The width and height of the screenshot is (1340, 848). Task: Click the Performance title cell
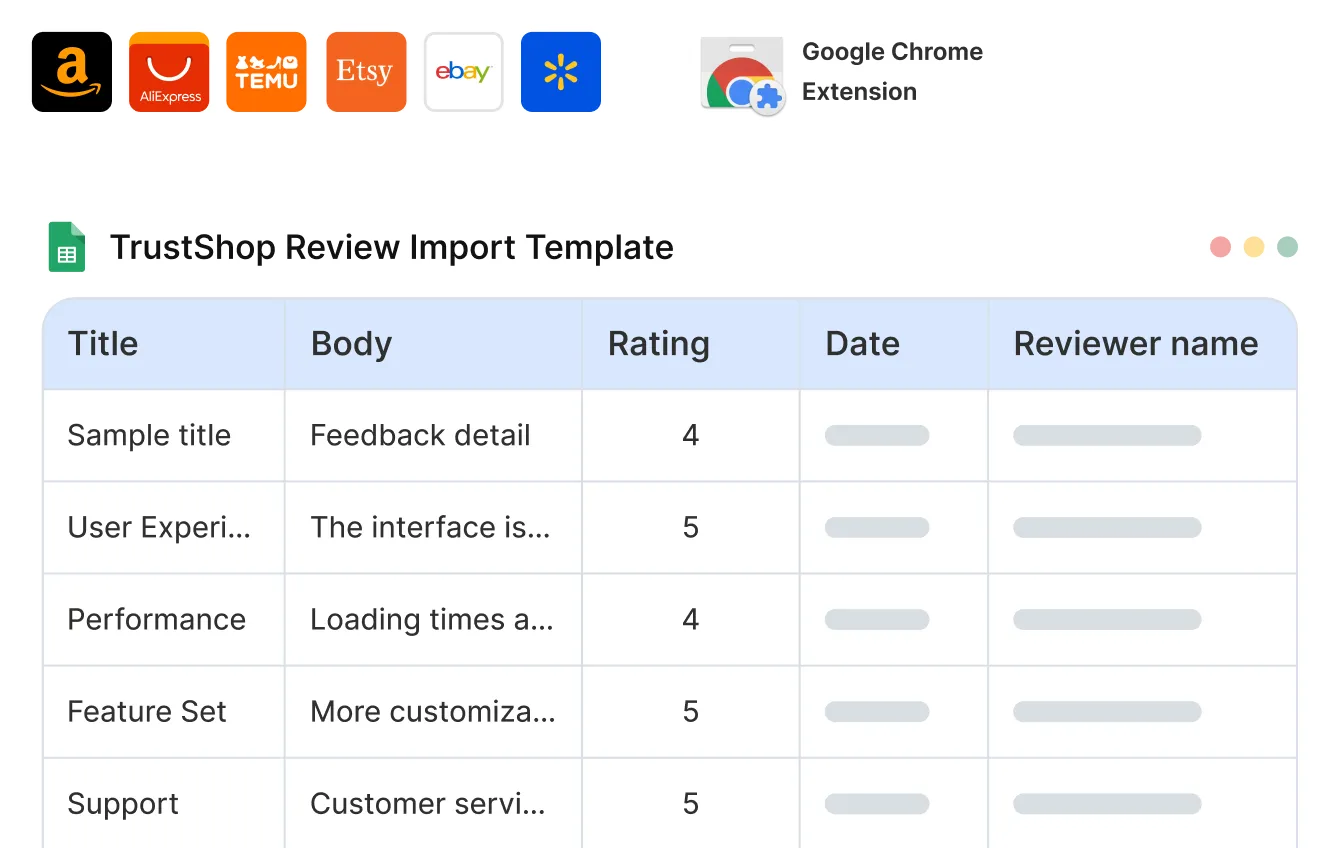click(164, 620)
